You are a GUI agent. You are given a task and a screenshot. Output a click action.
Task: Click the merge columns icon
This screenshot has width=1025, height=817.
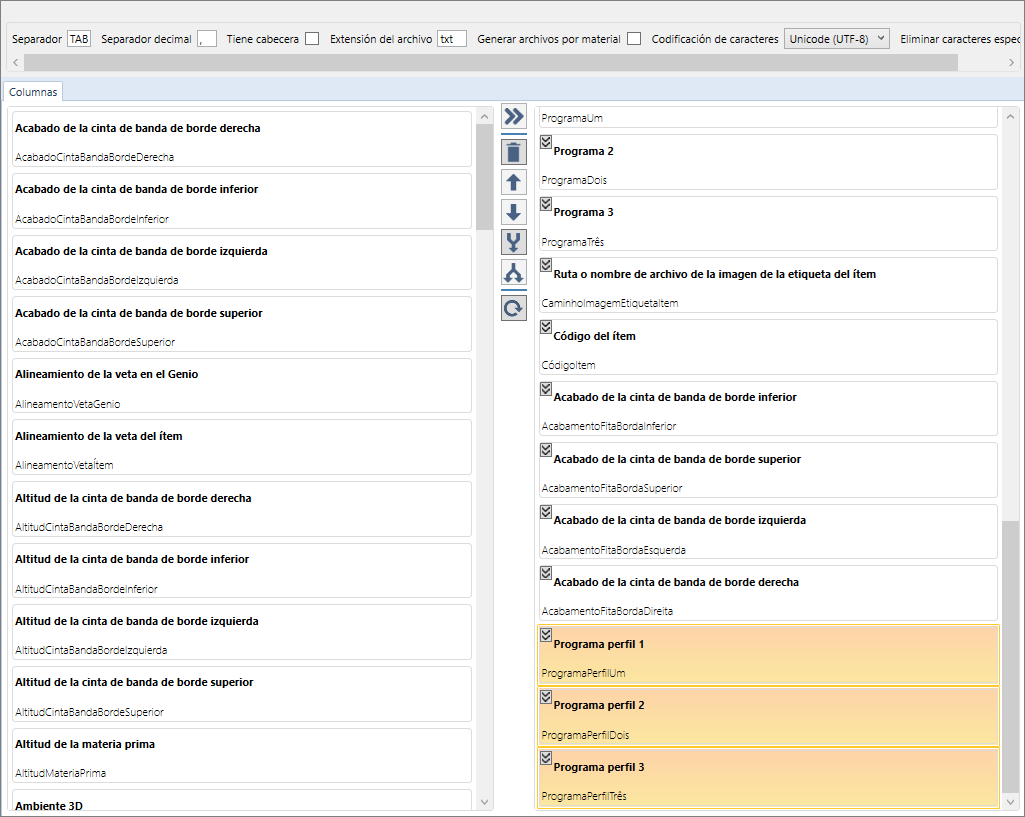tap(514, 242)
